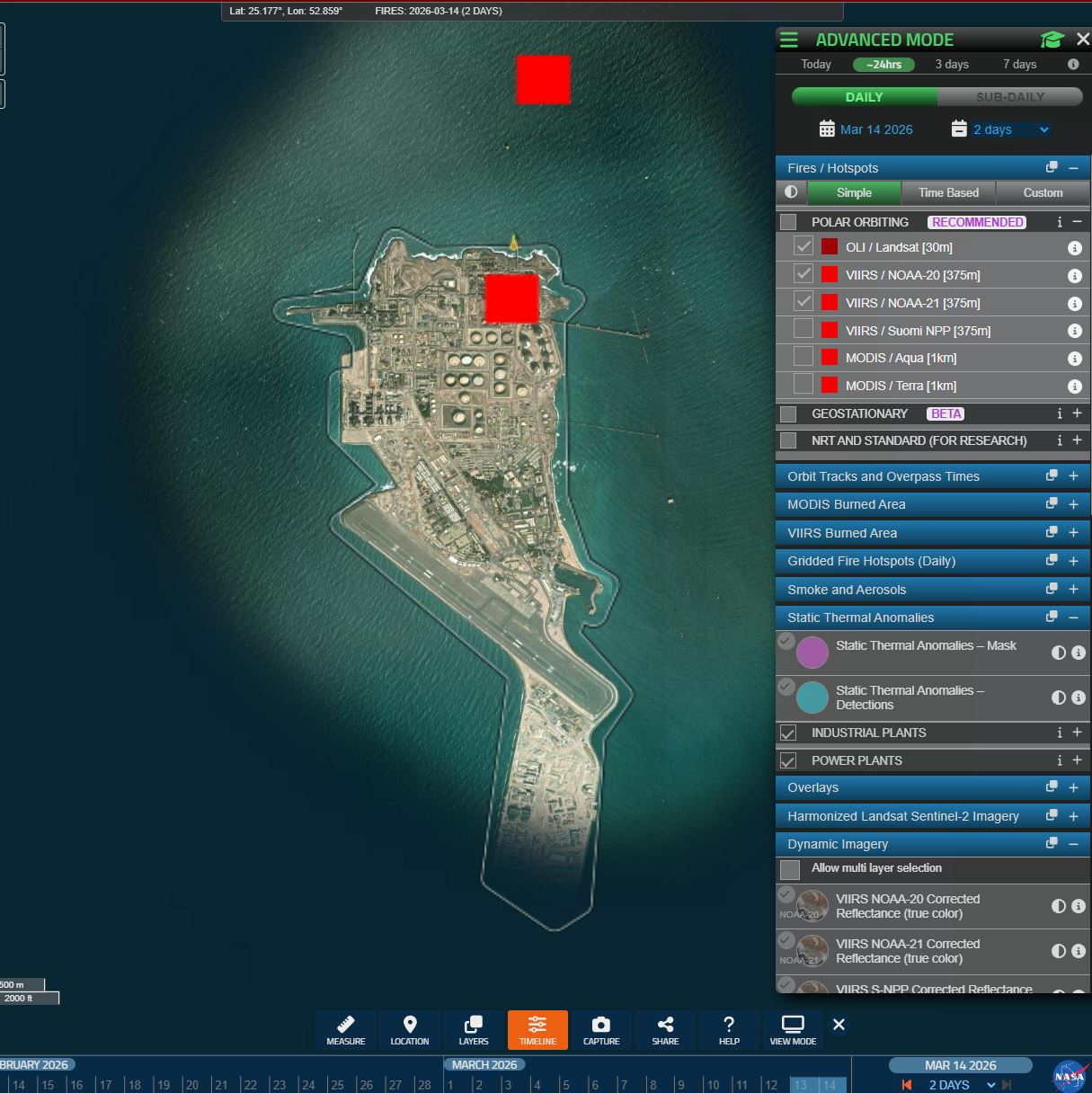Screen dimensions: 1092x1093
Task: Open the Location tool
Action: (x=410, y=1030)
